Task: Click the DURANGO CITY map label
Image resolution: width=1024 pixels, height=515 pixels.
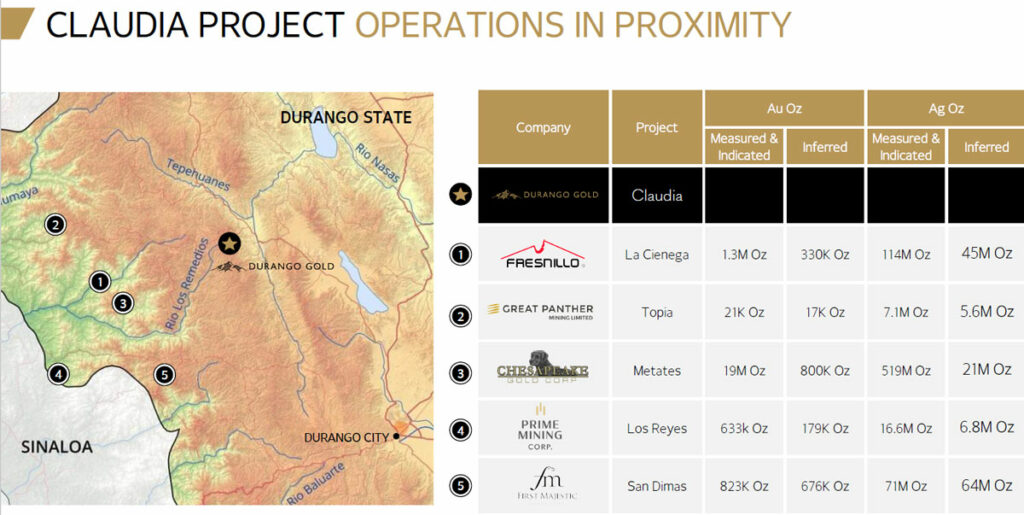Action: [346, 437]
